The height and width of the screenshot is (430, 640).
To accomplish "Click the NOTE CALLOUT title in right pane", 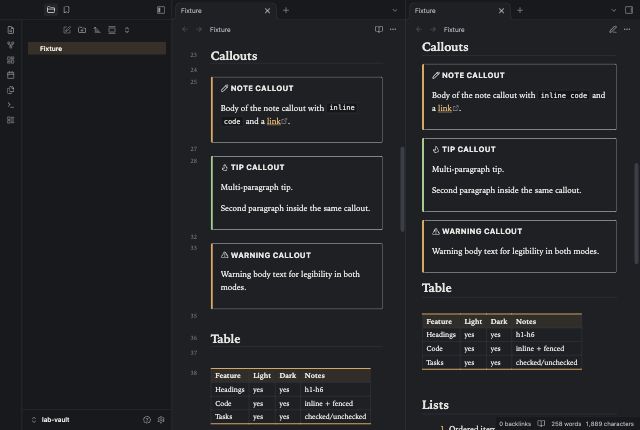I will point(473,75).
